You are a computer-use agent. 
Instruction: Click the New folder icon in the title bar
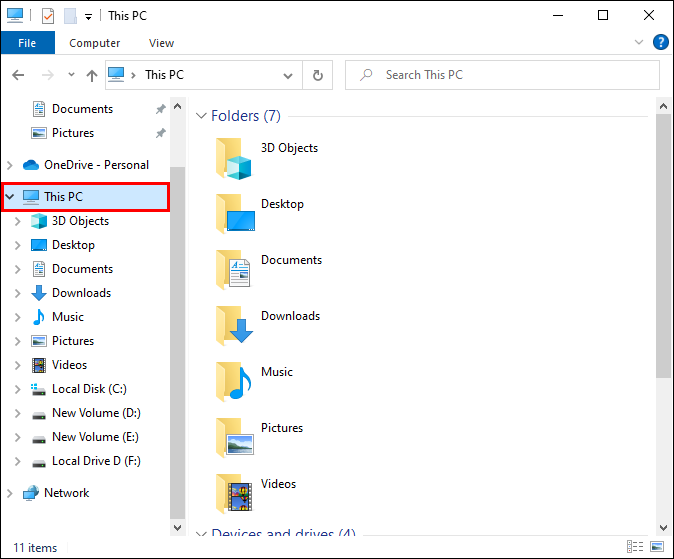point(70,16)
